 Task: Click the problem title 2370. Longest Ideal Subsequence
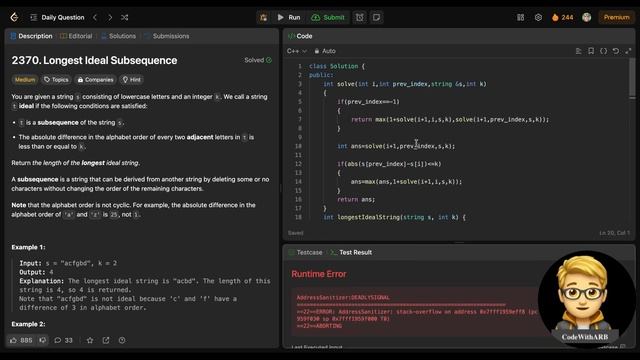tap(94, 60)
